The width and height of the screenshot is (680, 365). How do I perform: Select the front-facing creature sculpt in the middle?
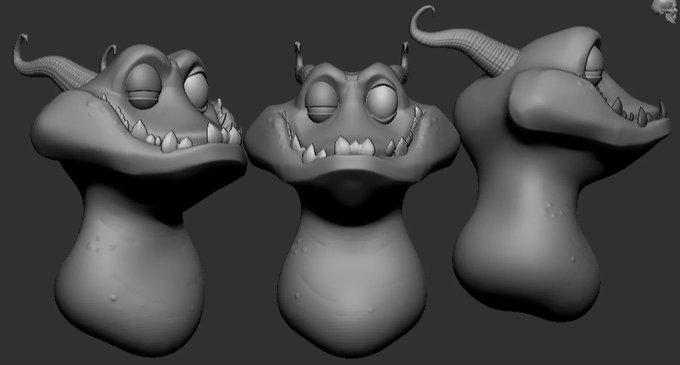click(x=352, y=199)
